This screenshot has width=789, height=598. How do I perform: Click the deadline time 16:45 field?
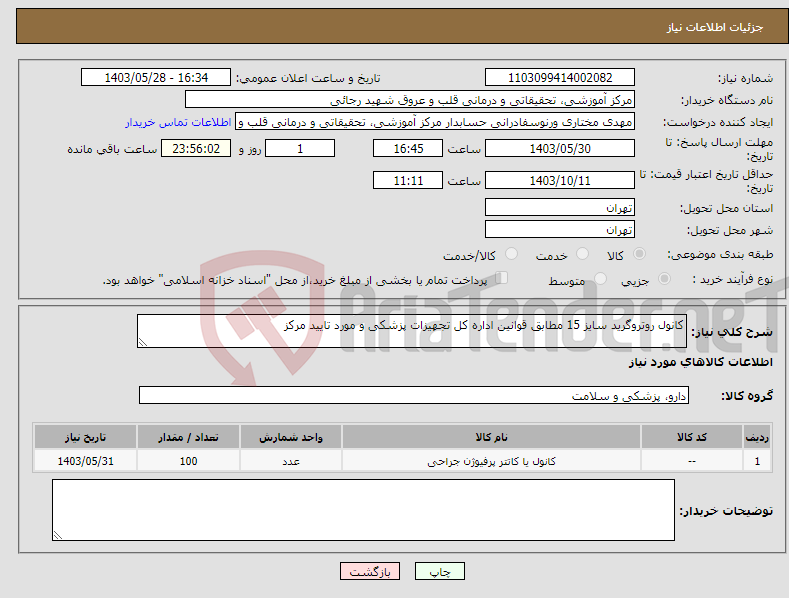tap(408, 148)
